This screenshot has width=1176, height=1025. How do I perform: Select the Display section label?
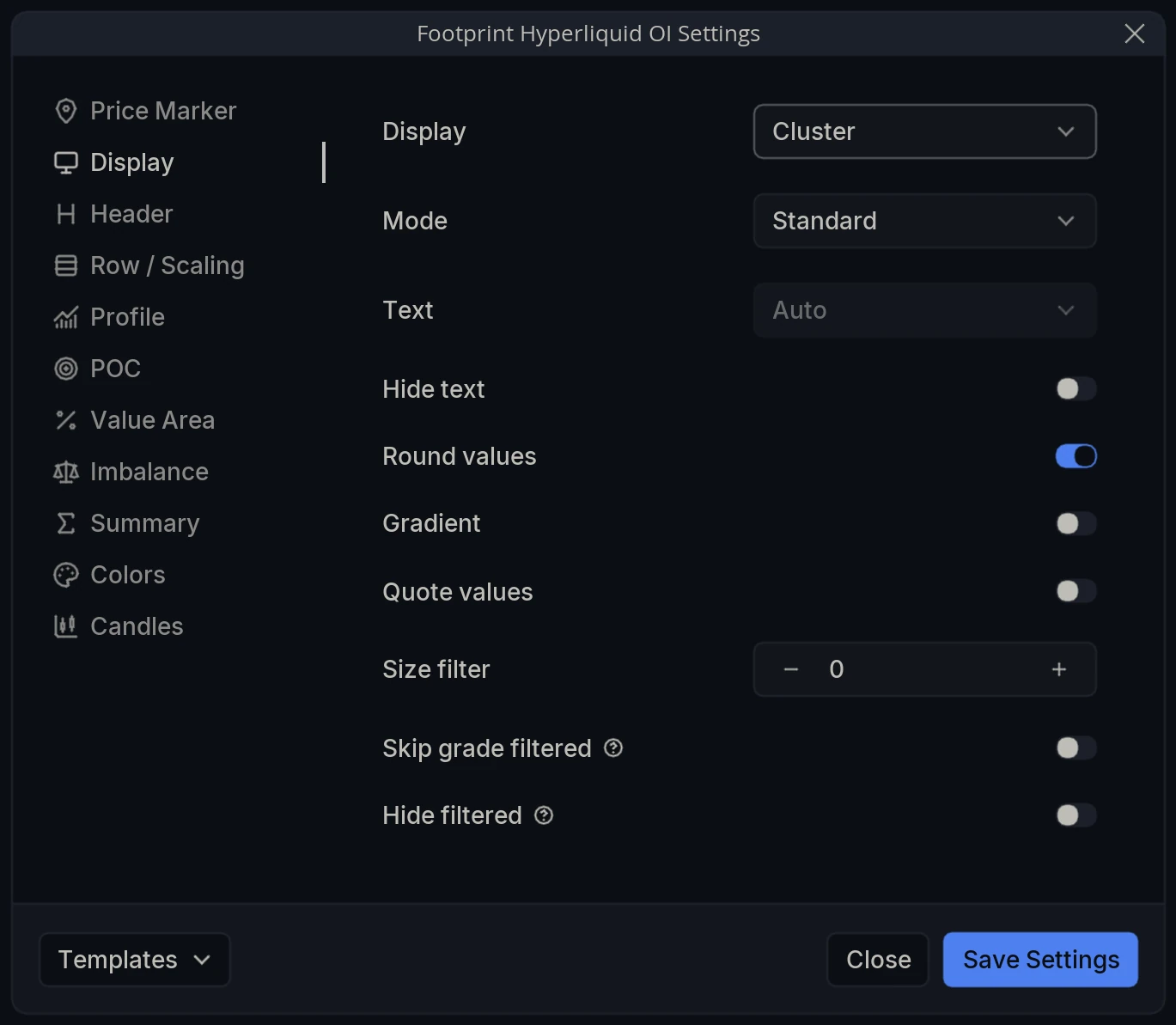click(x=132, y=162)
